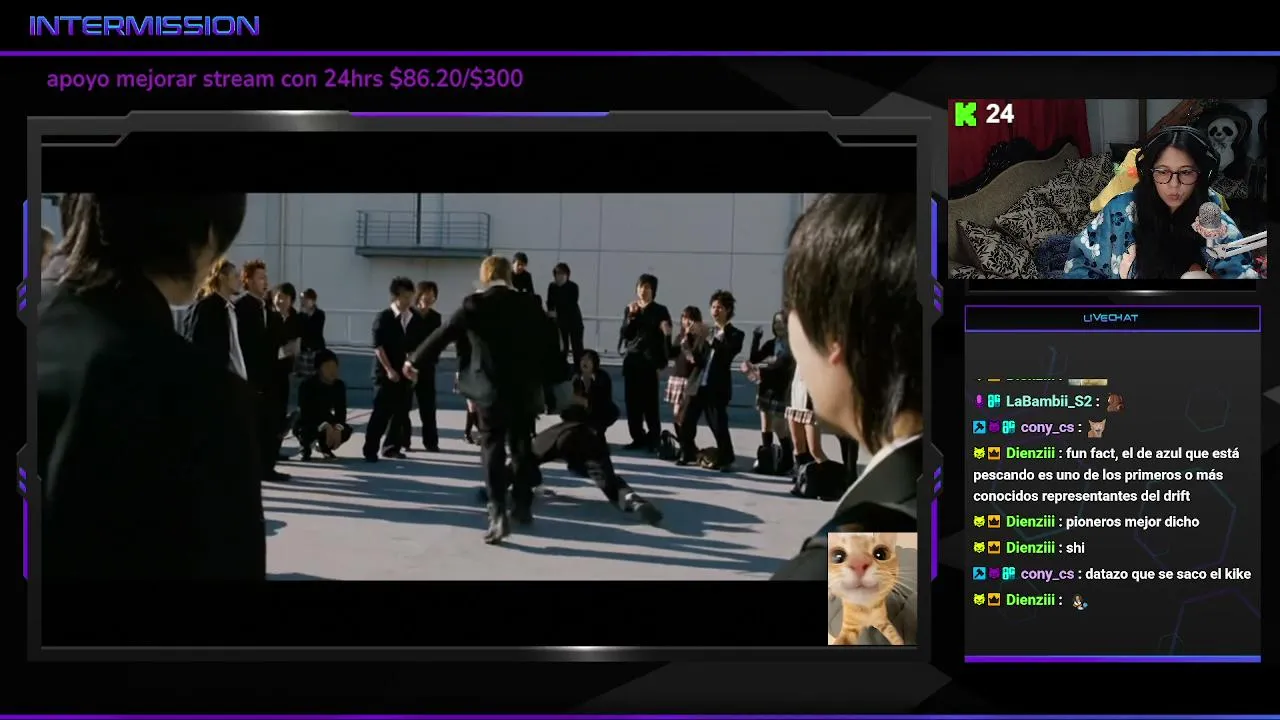The image size is (1280, 720).
Task: Click the cat emote posted by cony_cs
Action: pos(1097,427)
